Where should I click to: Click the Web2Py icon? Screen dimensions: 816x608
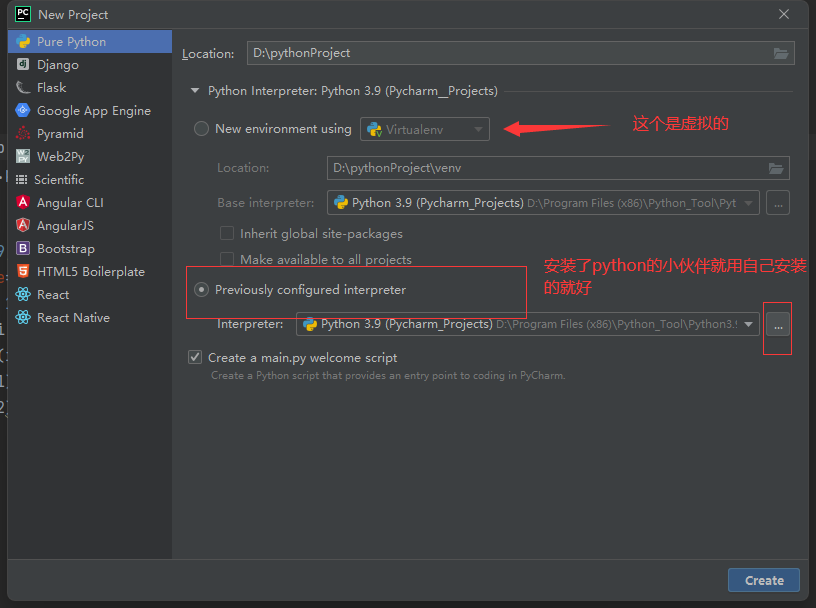point(23,156)
